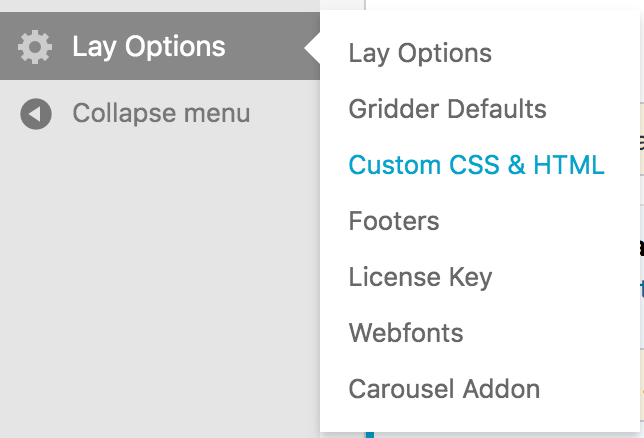The height and width of the screenshot is (438, 644).
Task: Open the License Key settings
Action: (x=420, y=277)
